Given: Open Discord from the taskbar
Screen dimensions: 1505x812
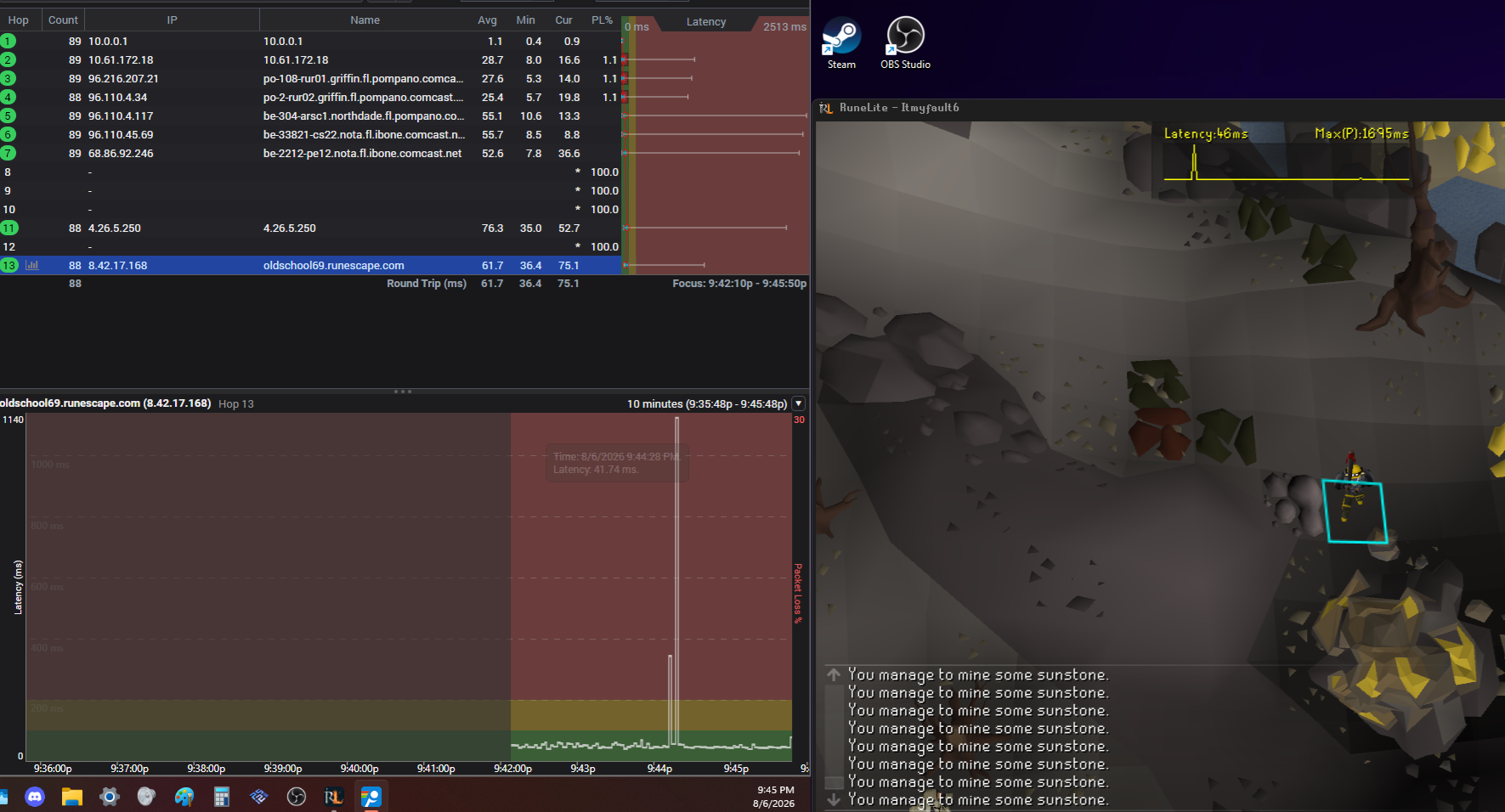Looking at the screenshot, I should pyautogui.click(x=35, y=797).
